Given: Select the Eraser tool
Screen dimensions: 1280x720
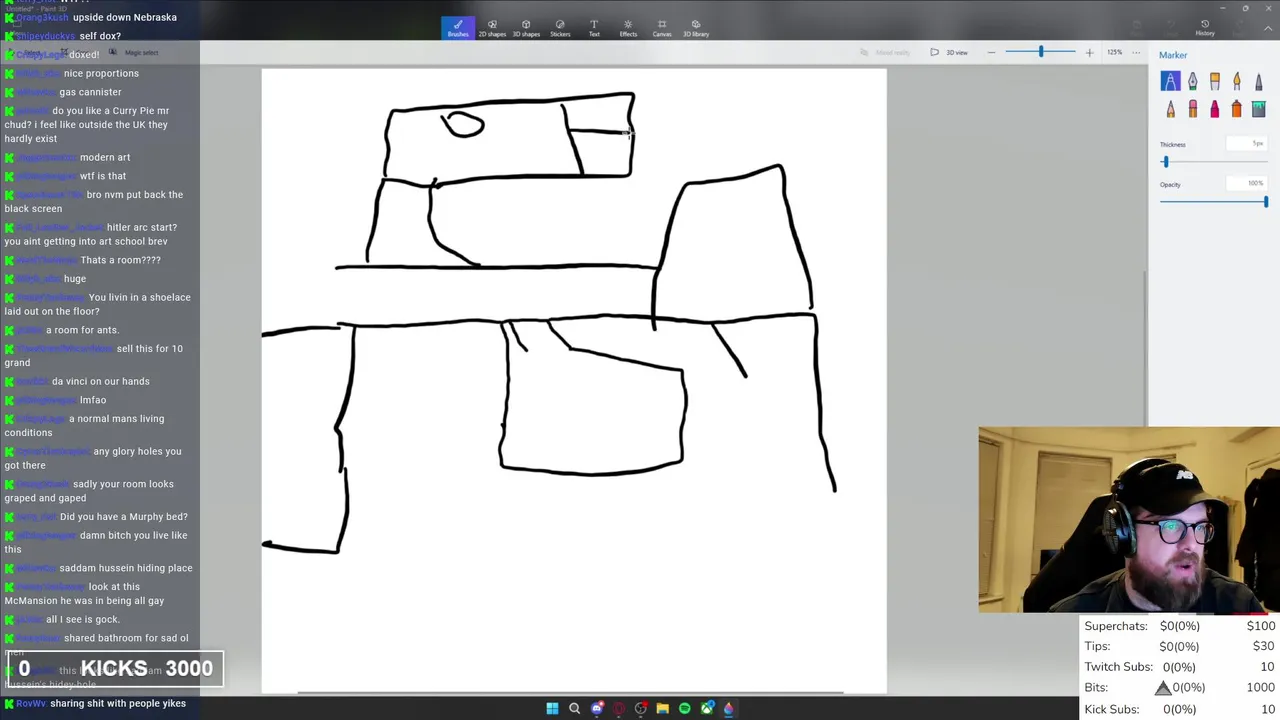Looking at the screenshot, I should [x=1192, y=109].
